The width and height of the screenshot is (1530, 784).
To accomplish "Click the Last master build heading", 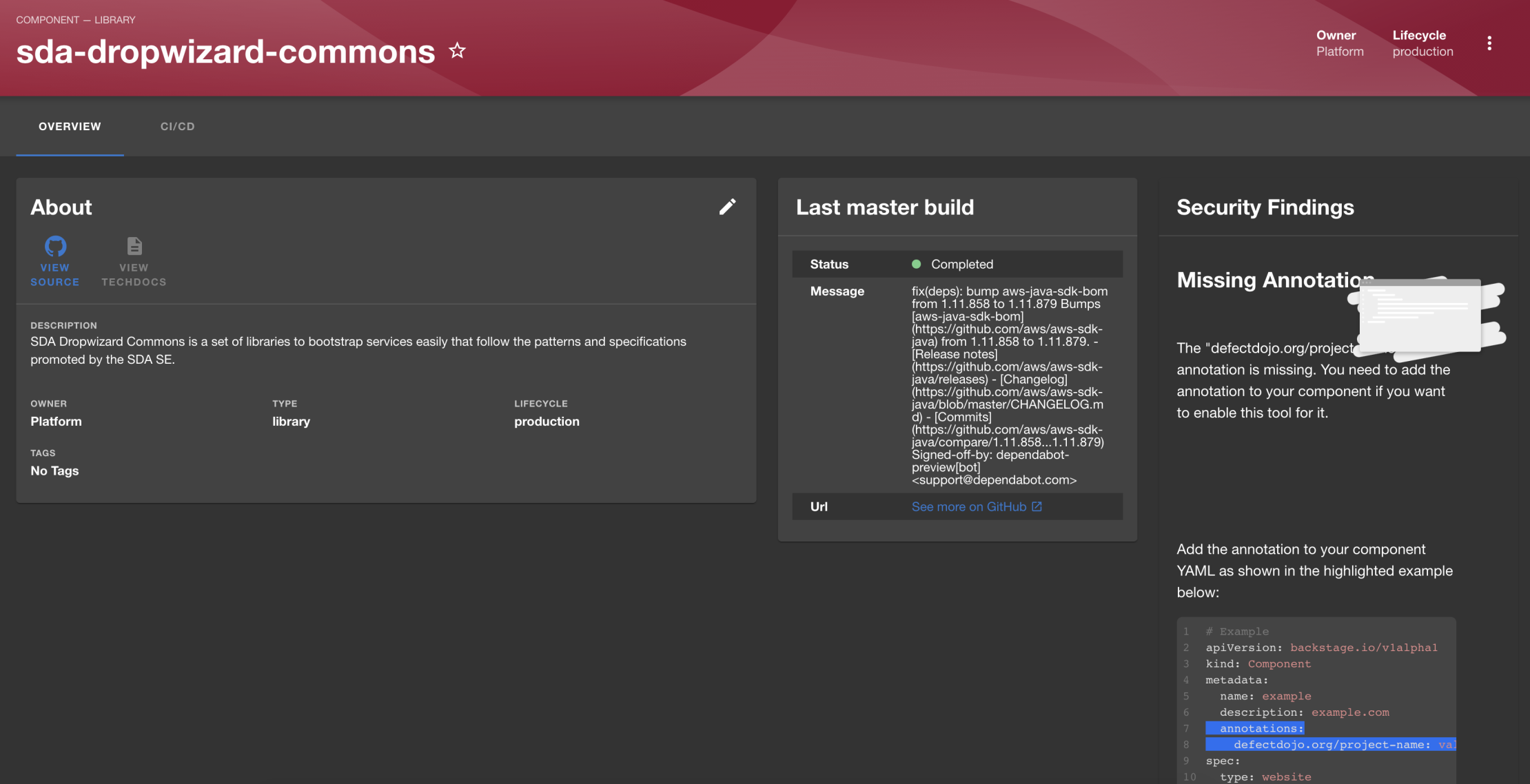I will pos(885,207).
